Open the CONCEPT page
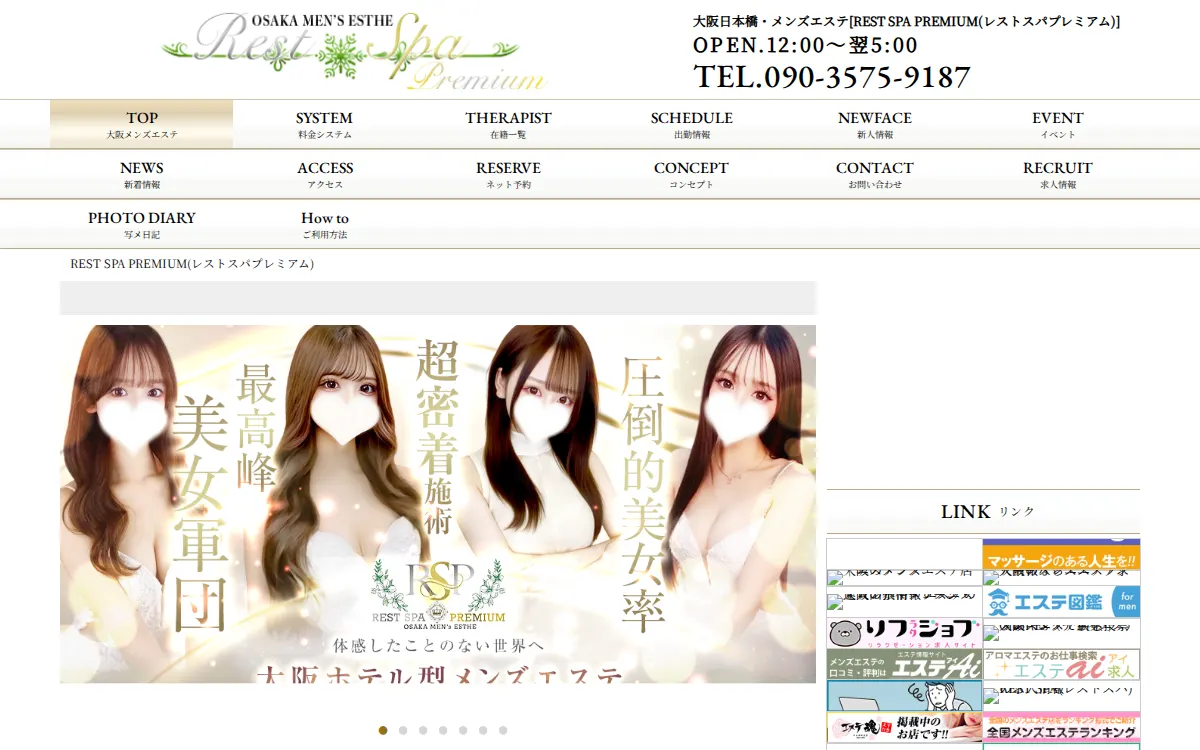1200x750 pixels. click(x=691, y=174)
